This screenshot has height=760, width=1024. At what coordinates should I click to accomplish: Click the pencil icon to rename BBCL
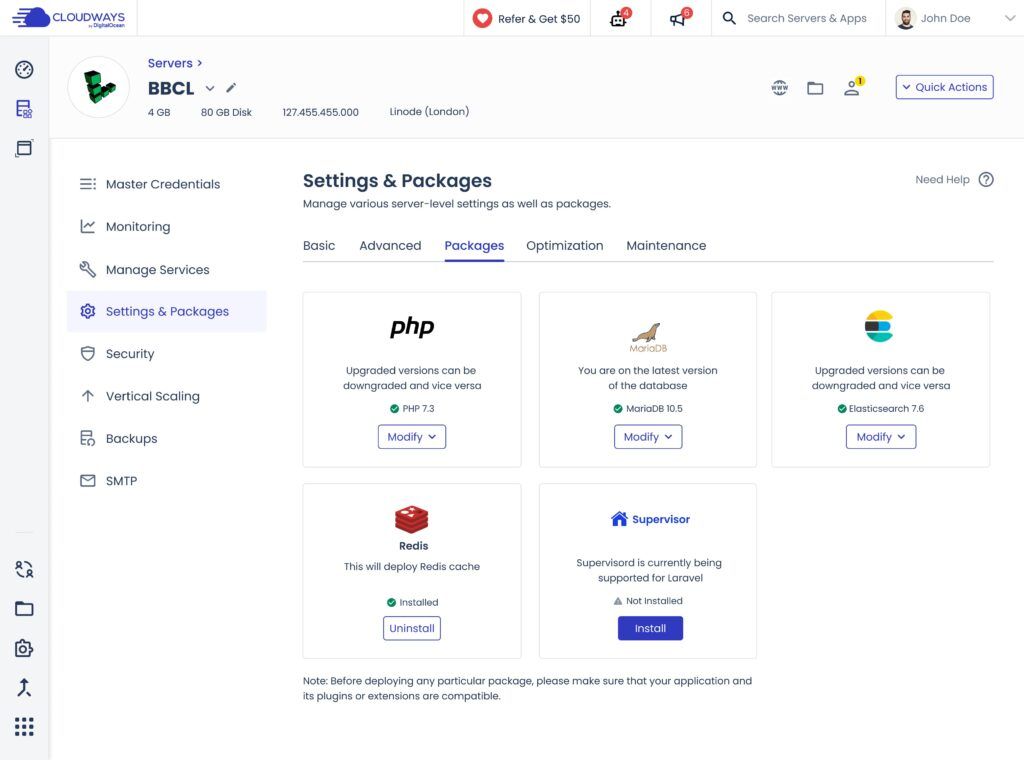tap(231, 87)
